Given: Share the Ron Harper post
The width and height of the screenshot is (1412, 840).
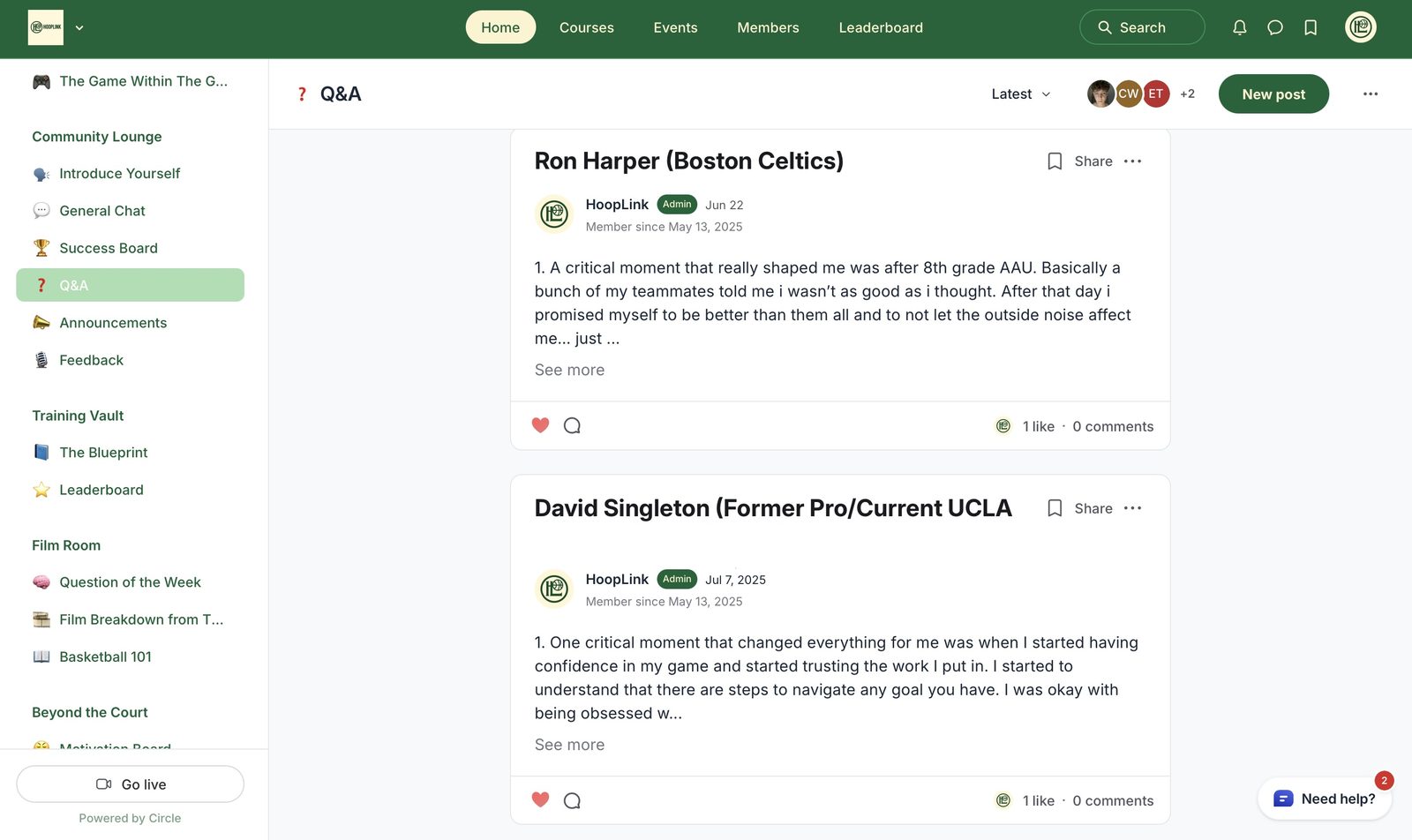Looking at the screenshot, I should 1093,161.
